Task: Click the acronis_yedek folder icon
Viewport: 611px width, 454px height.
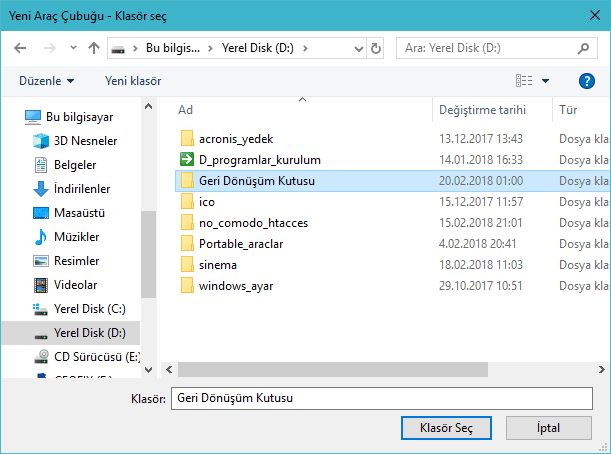Action: point(187,138)
